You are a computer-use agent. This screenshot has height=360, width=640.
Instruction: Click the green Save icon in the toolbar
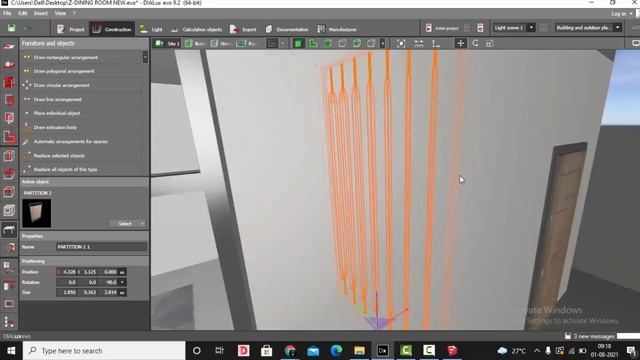[x=11, y=28]
